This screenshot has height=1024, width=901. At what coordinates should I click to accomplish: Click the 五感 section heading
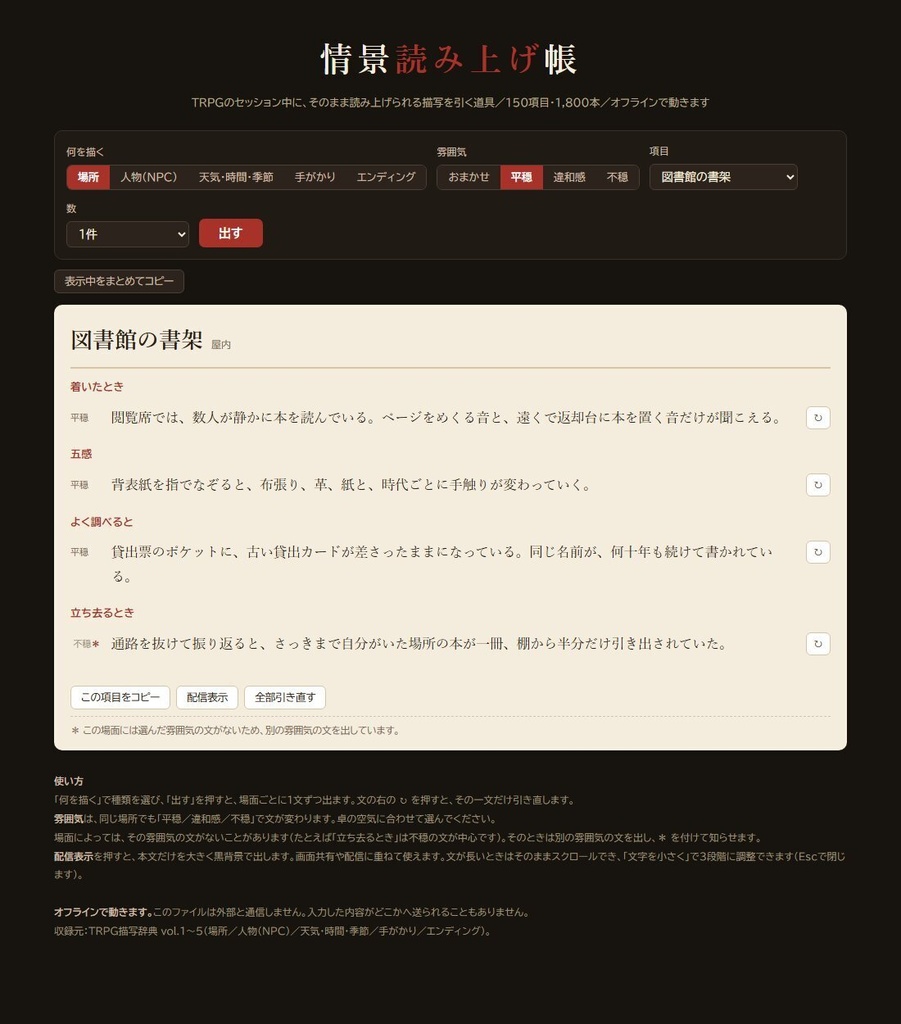coord(81,454)
